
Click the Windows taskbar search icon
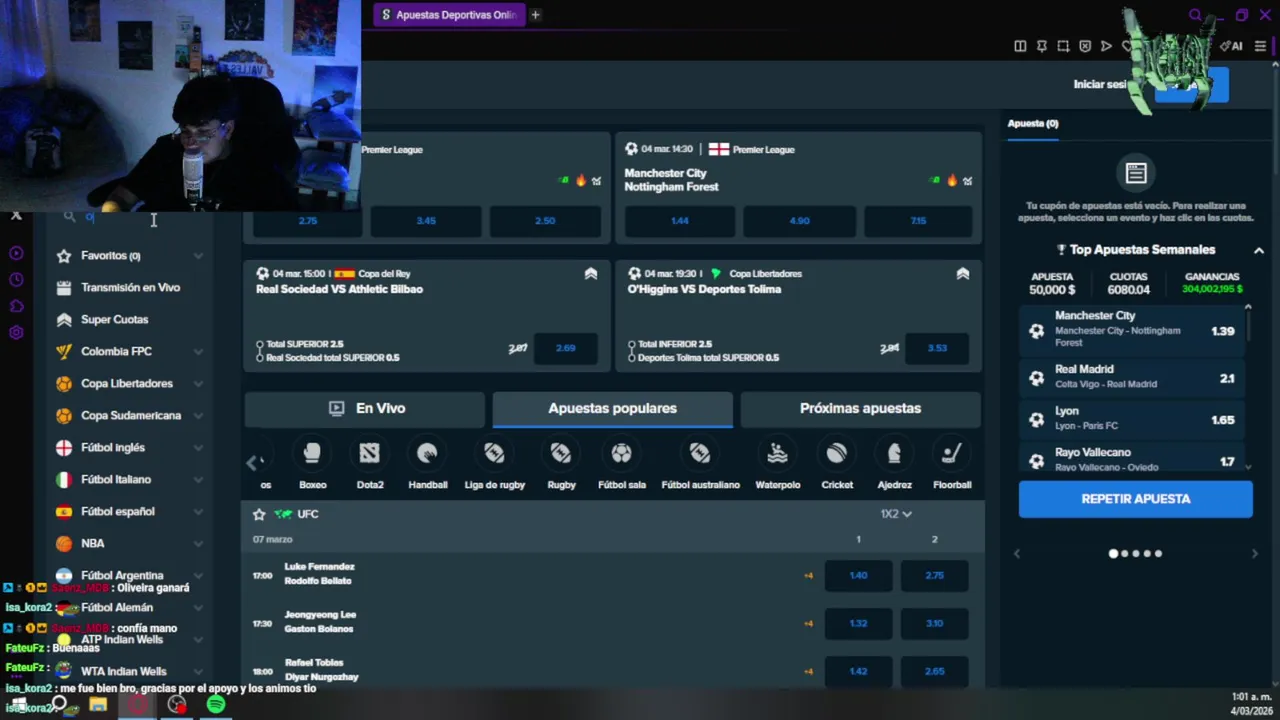60,705
